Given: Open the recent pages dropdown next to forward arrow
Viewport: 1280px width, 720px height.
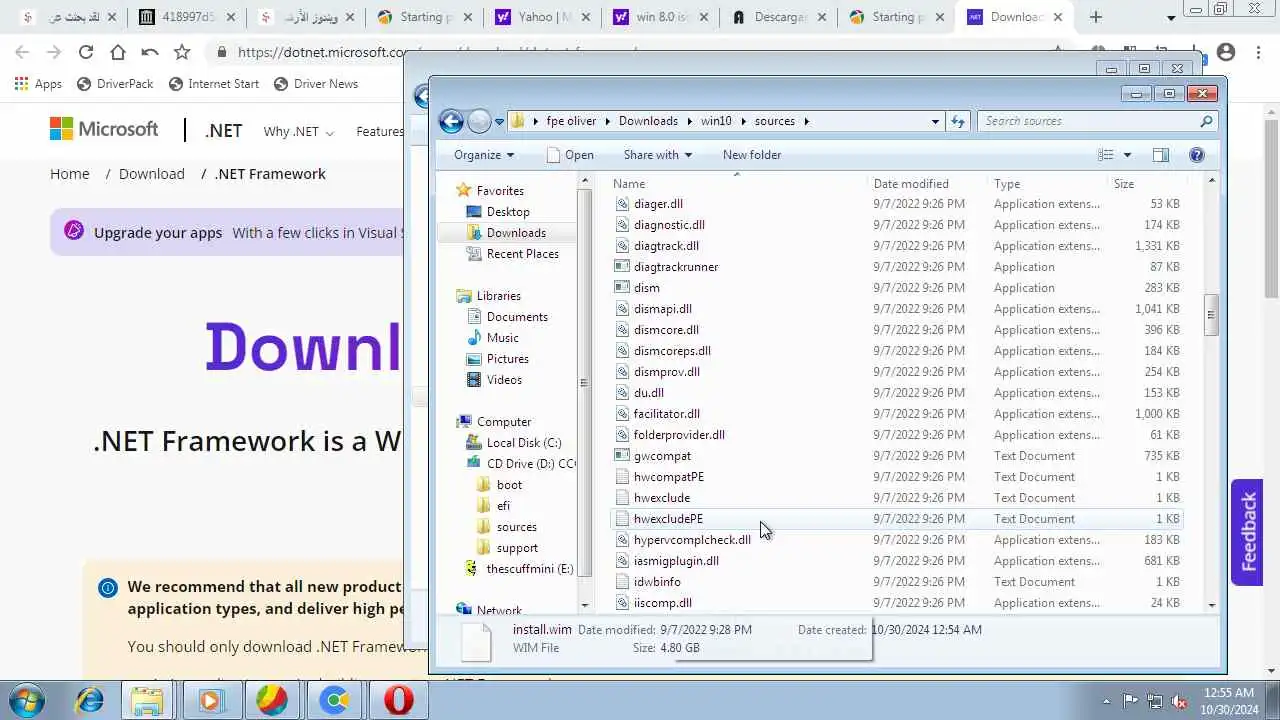Looking at the screenshot, I should click(500, 121).
